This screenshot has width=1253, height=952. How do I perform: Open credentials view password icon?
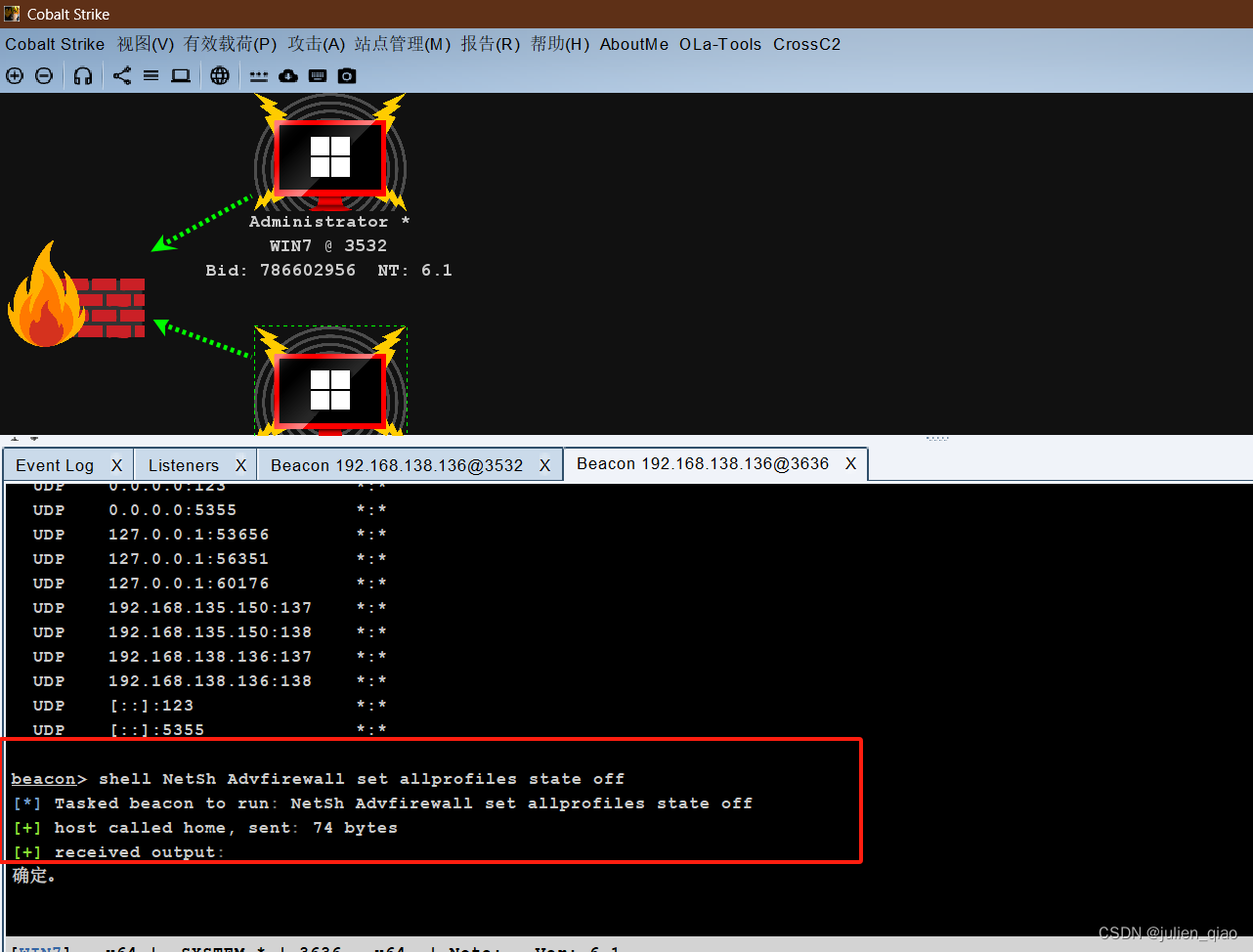pos(258,75)
